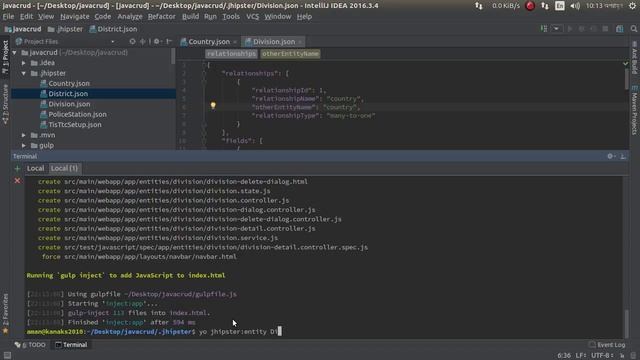Screen dimensions: 640x360
Task: Close the Division.json editor tab
Action: click(300, 42)
